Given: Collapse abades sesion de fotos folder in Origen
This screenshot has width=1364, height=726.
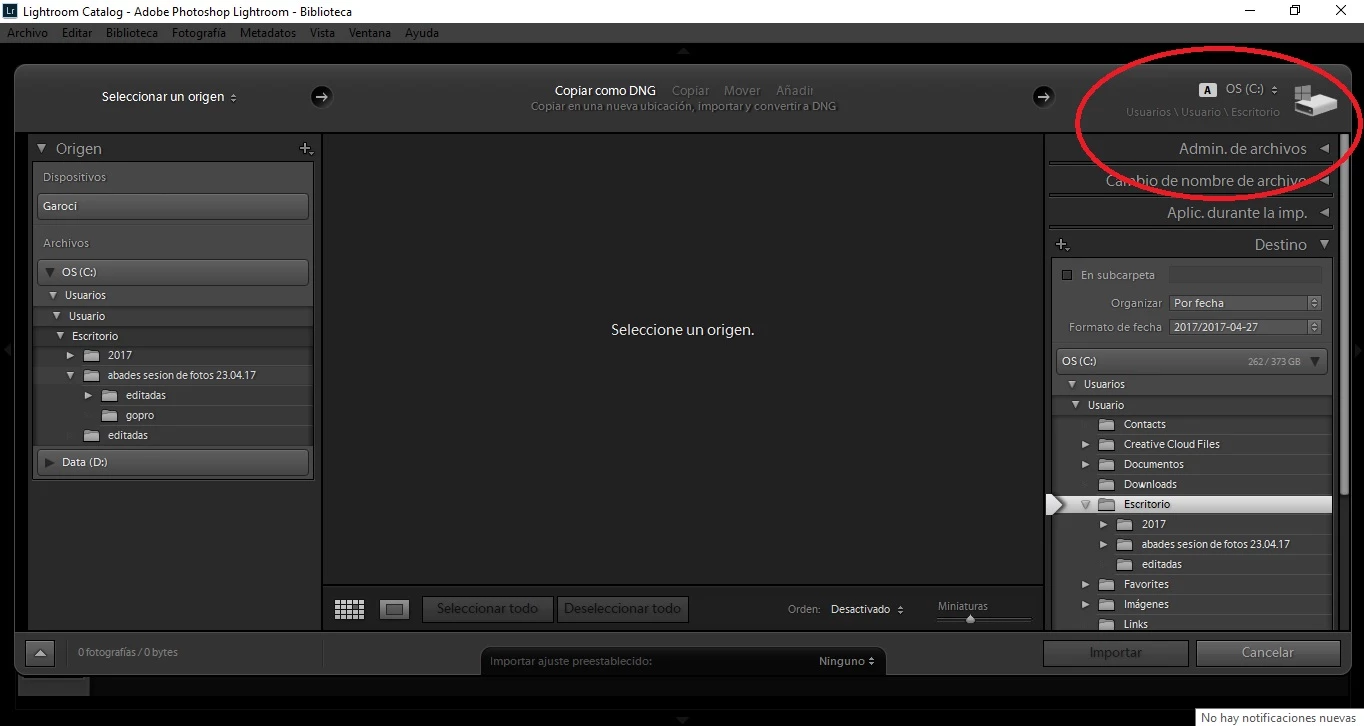Looking at the screenshot, I should 70,375.
